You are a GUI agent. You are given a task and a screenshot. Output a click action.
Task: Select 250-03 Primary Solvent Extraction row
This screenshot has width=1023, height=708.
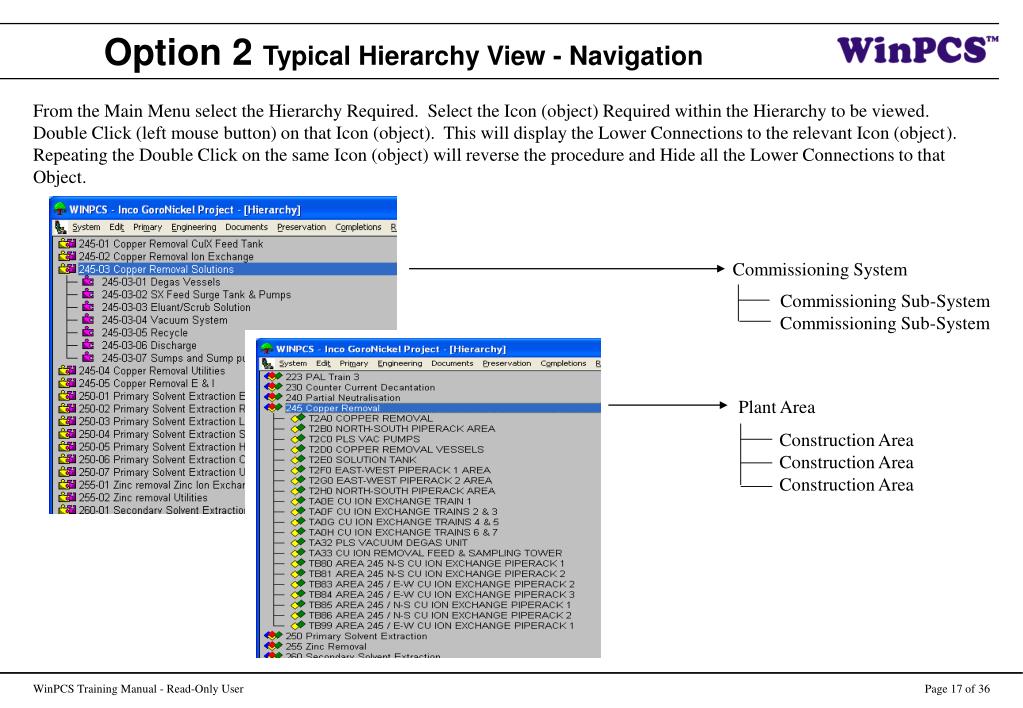click(162, 422)
